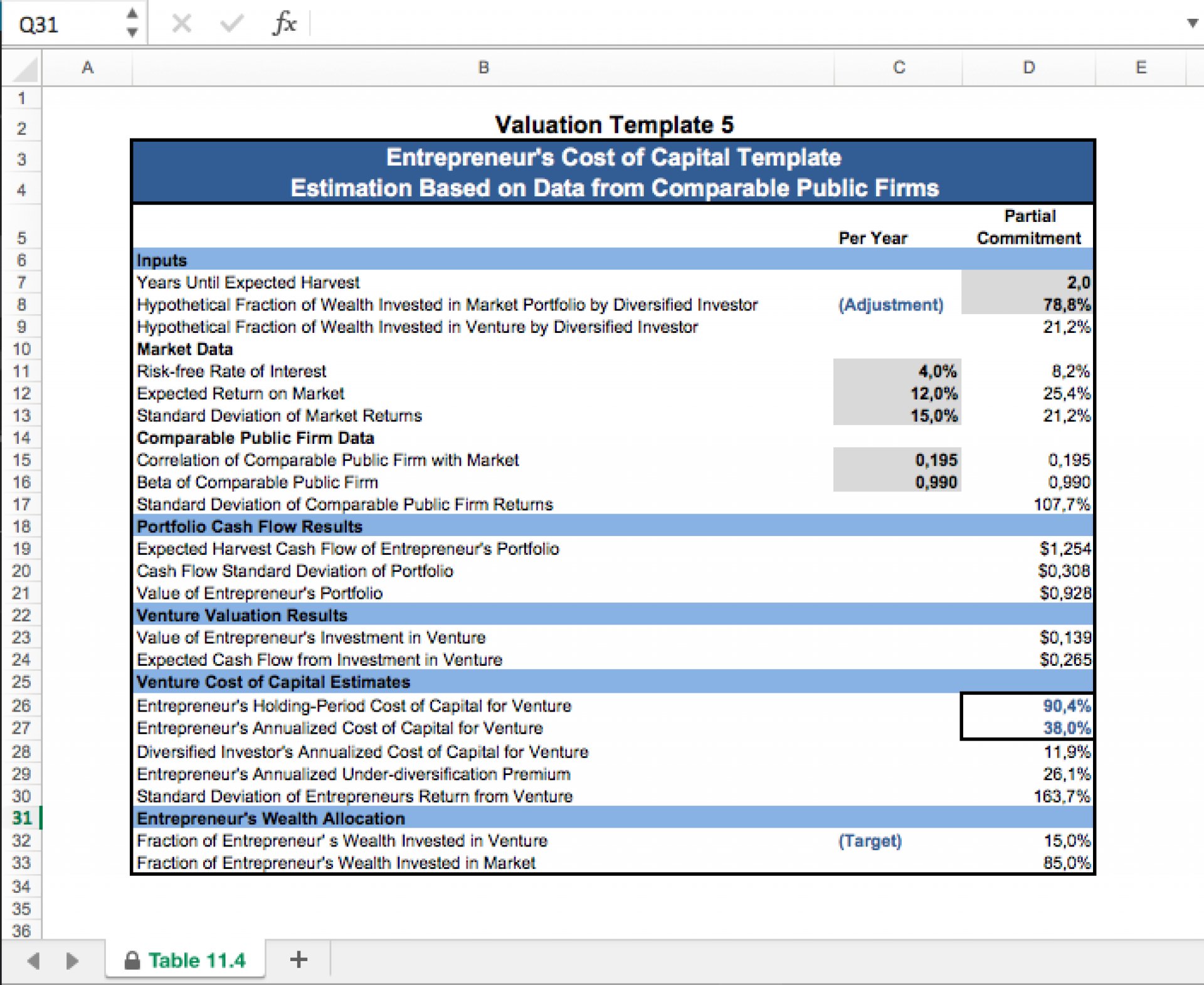Select the 90,4% holding-period cost cell

click(1028, 705)
